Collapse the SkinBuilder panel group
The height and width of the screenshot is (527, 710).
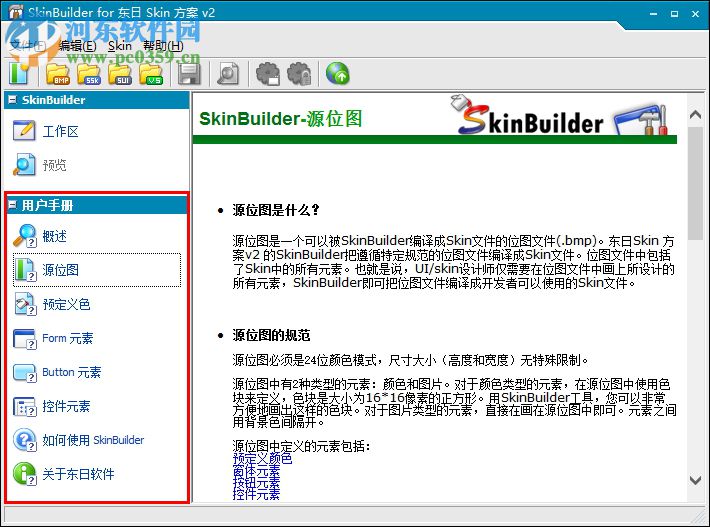coord(13,100)
